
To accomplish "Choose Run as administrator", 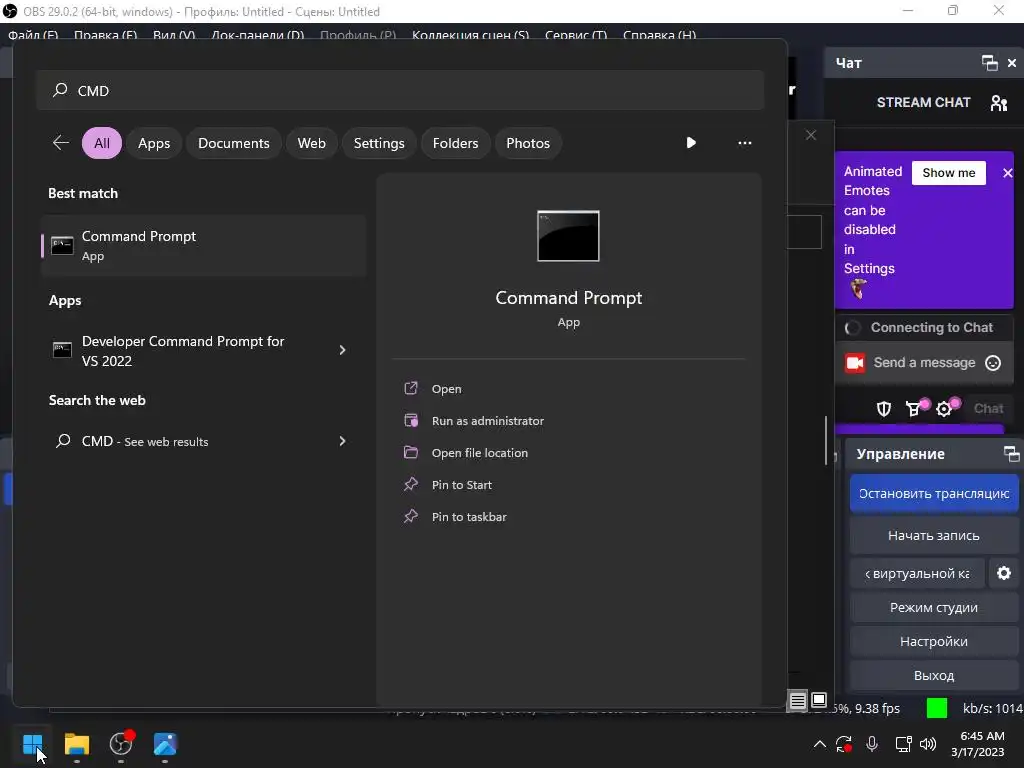I will 487,421.
